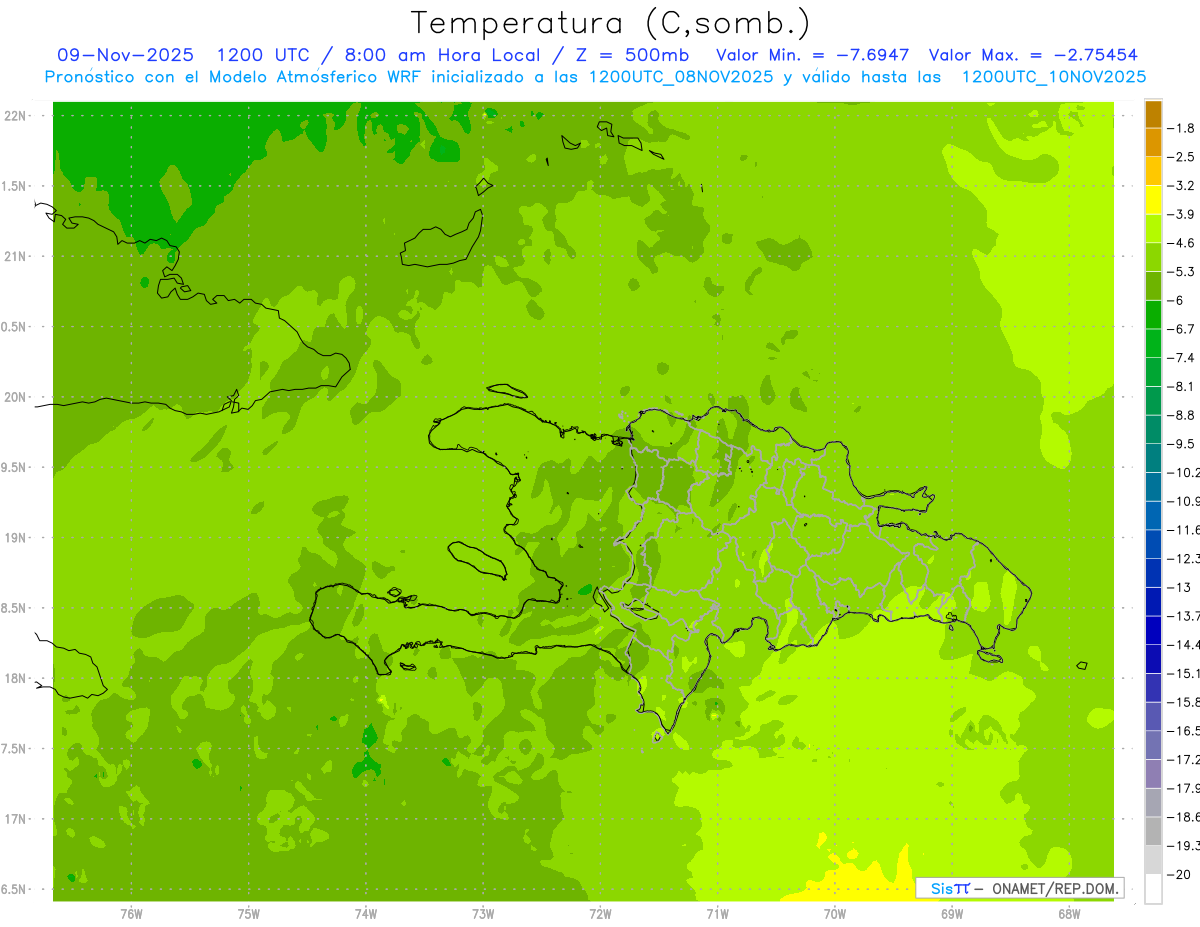Image resolution: width=1200 pixels, height=927 pixels.
Task: Click the 20N latitude label
Action: pyautogui.click(x=15, y=397)
